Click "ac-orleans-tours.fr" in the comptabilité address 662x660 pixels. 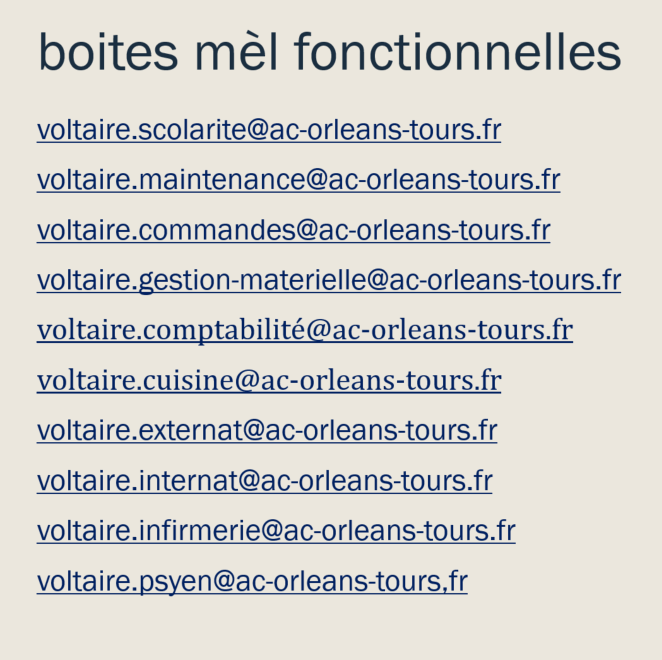pyautogui.click(x=453, y=331)
